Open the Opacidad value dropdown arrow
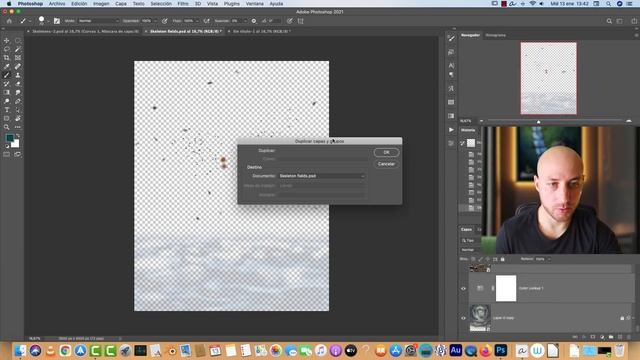Viewport: 640px width, 360px height. point(155,21)
